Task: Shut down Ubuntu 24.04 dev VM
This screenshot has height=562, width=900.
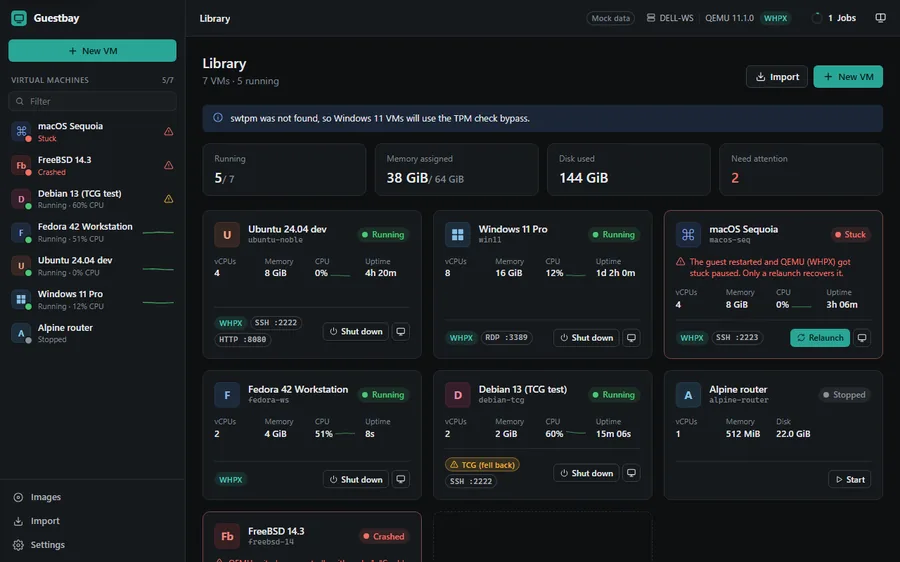Action: pos(356,331)
